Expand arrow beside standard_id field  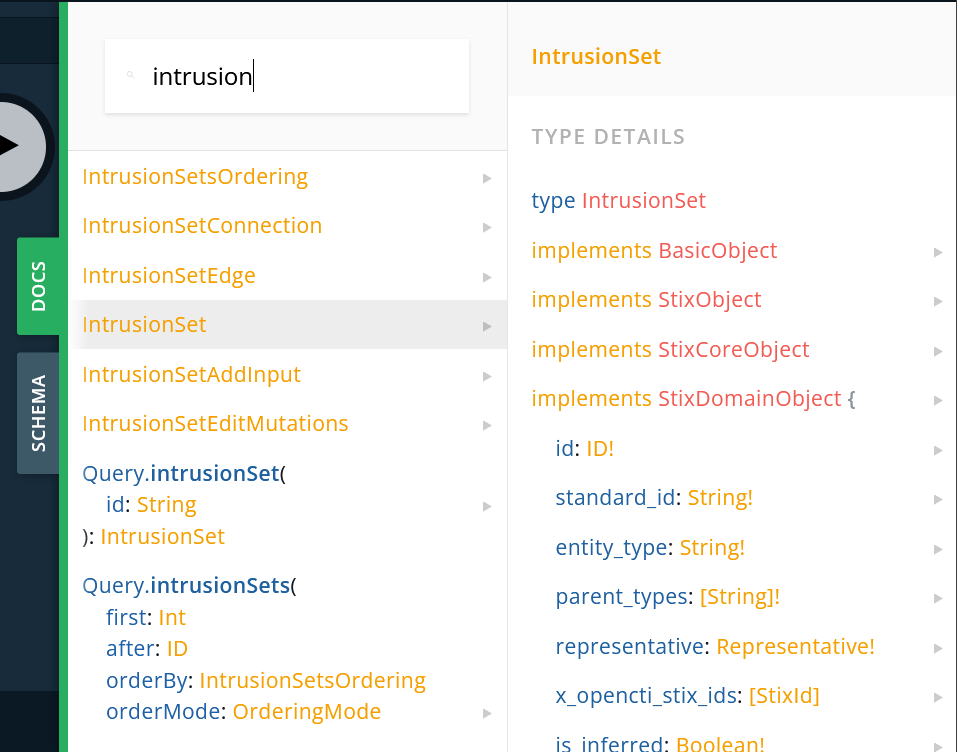coord(938,499)
